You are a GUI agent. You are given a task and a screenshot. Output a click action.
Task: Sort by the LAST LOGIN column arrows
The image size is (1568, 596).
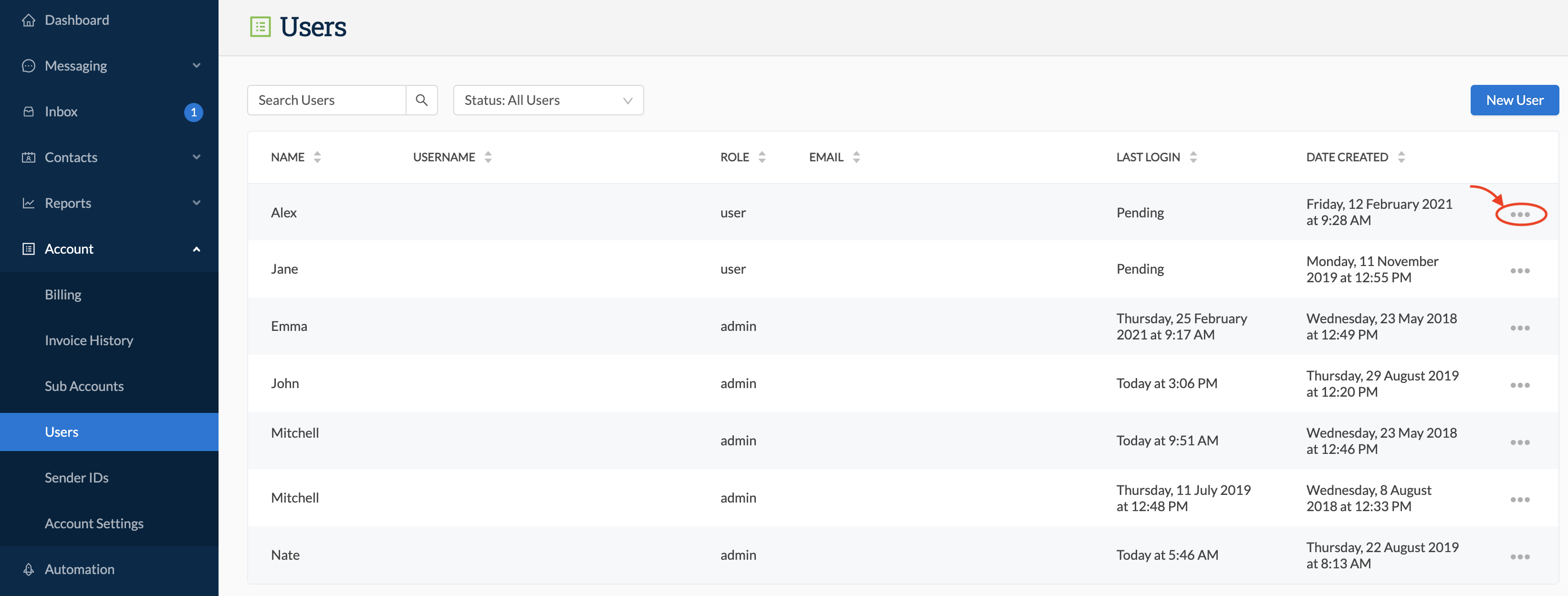coord(1193,157)
